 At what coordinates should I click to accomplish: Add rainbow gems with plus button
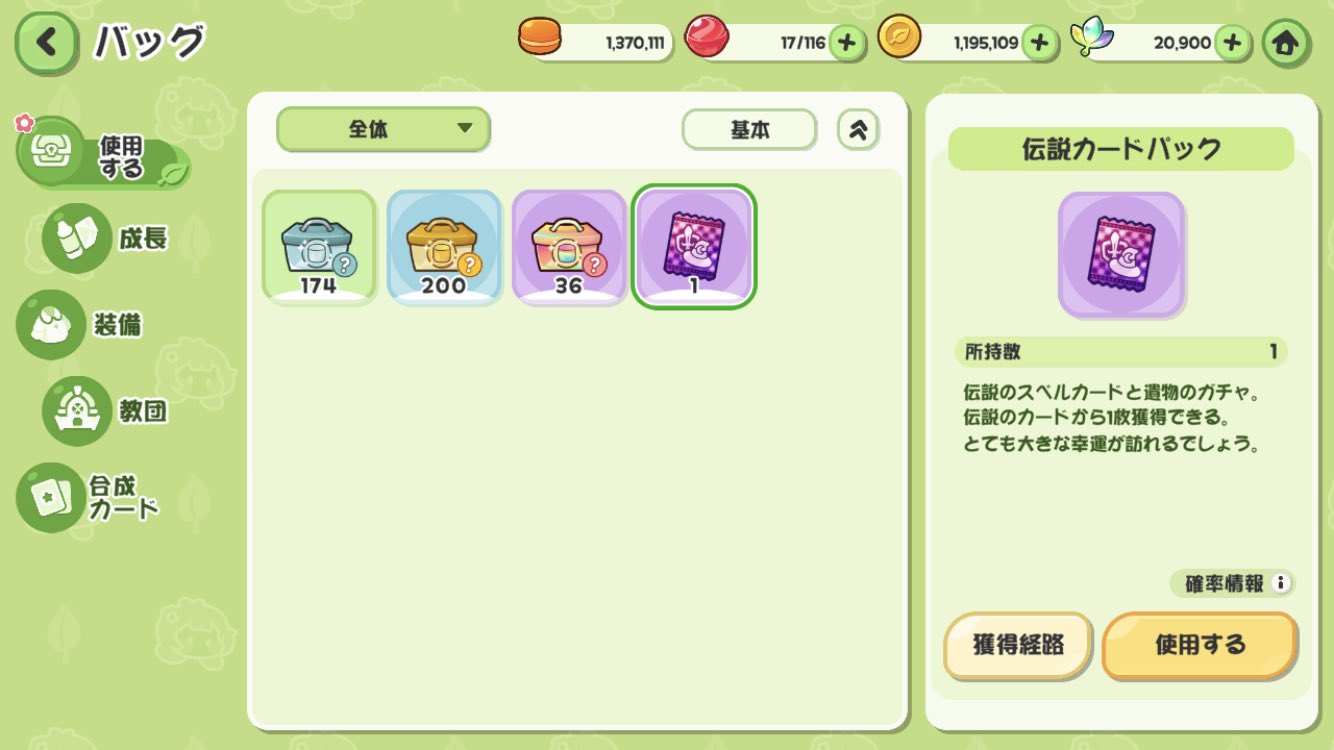point(1233,43)
